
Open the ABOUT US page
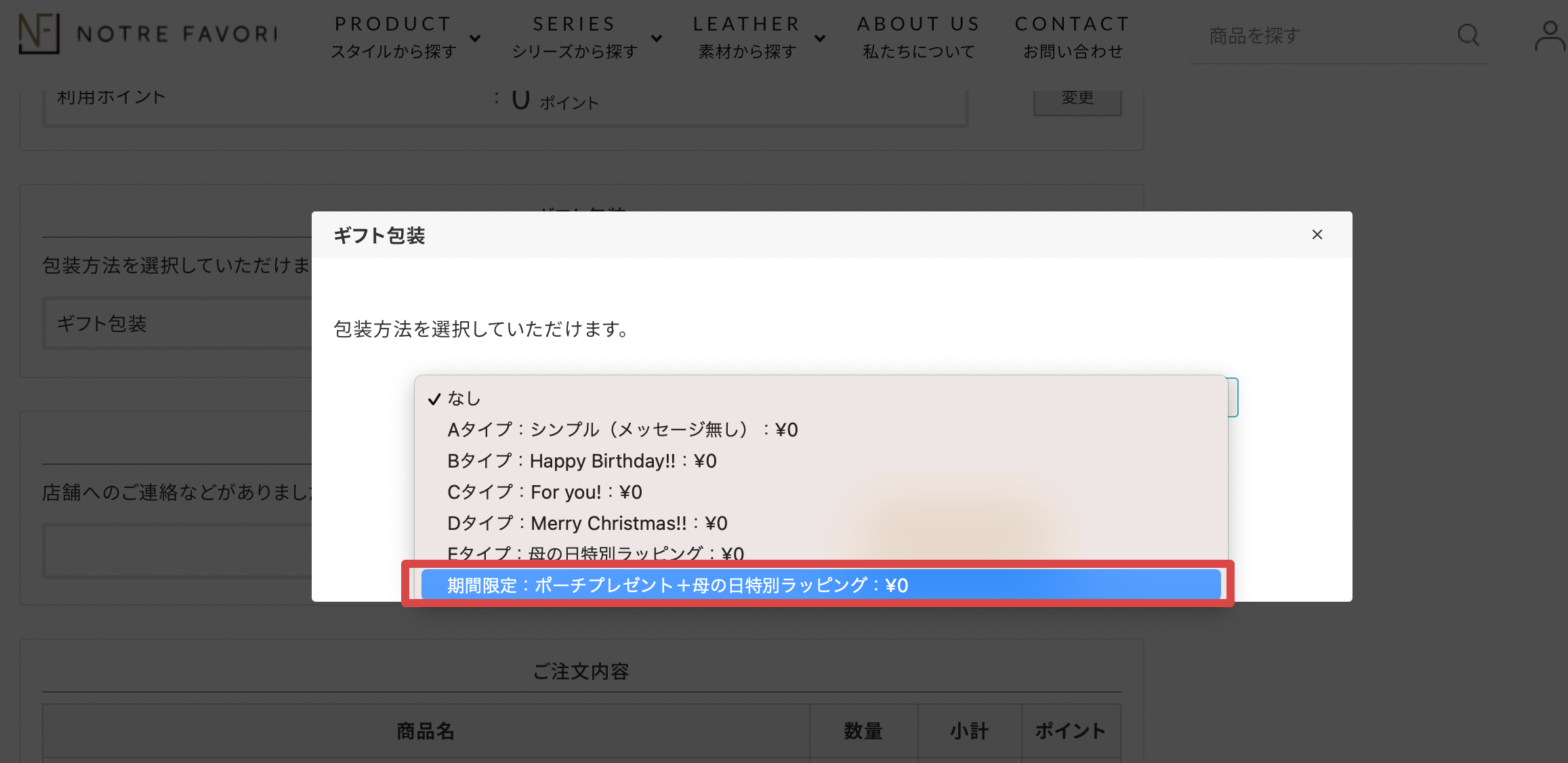(x=918, y=37)
